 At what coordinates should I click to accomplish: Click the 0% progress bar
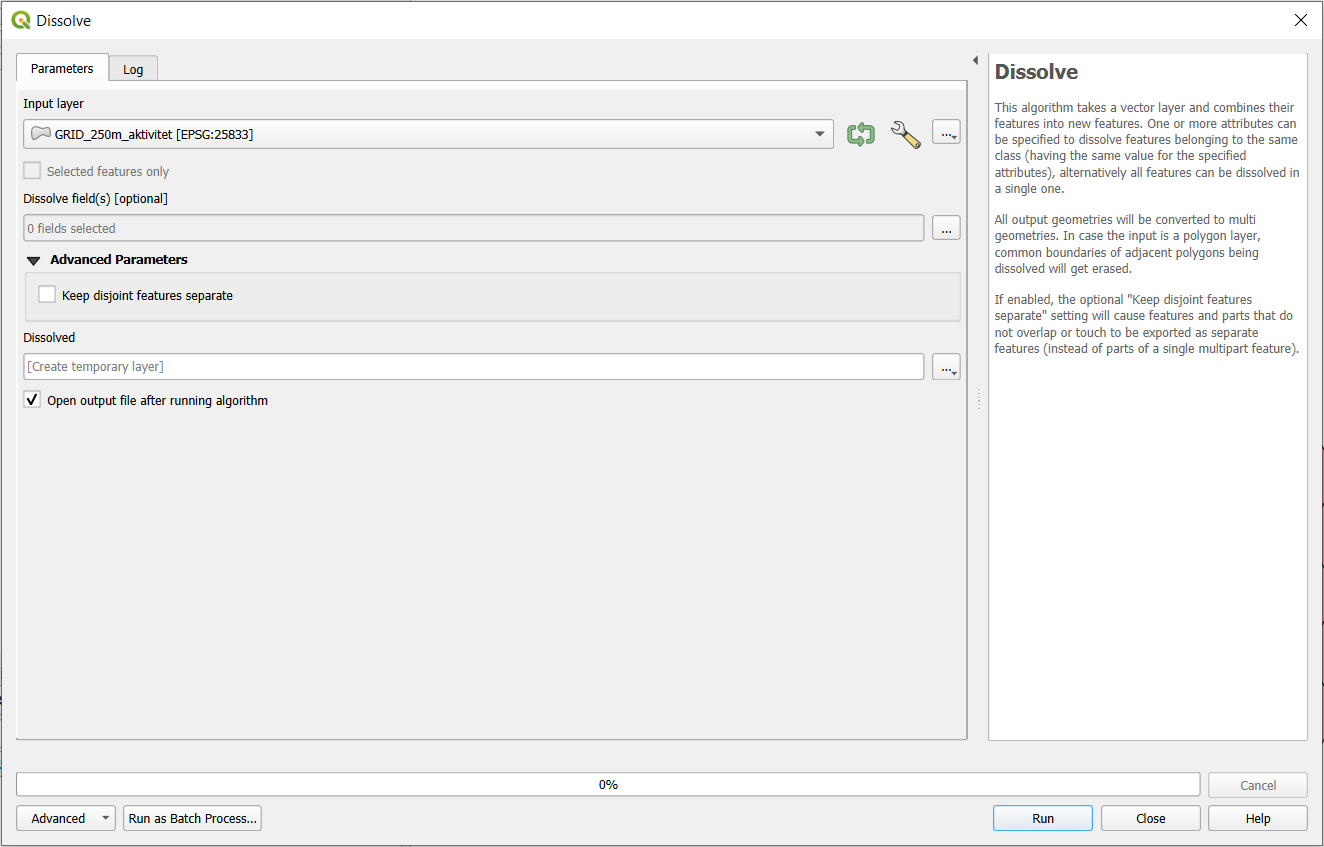(608, 785)
